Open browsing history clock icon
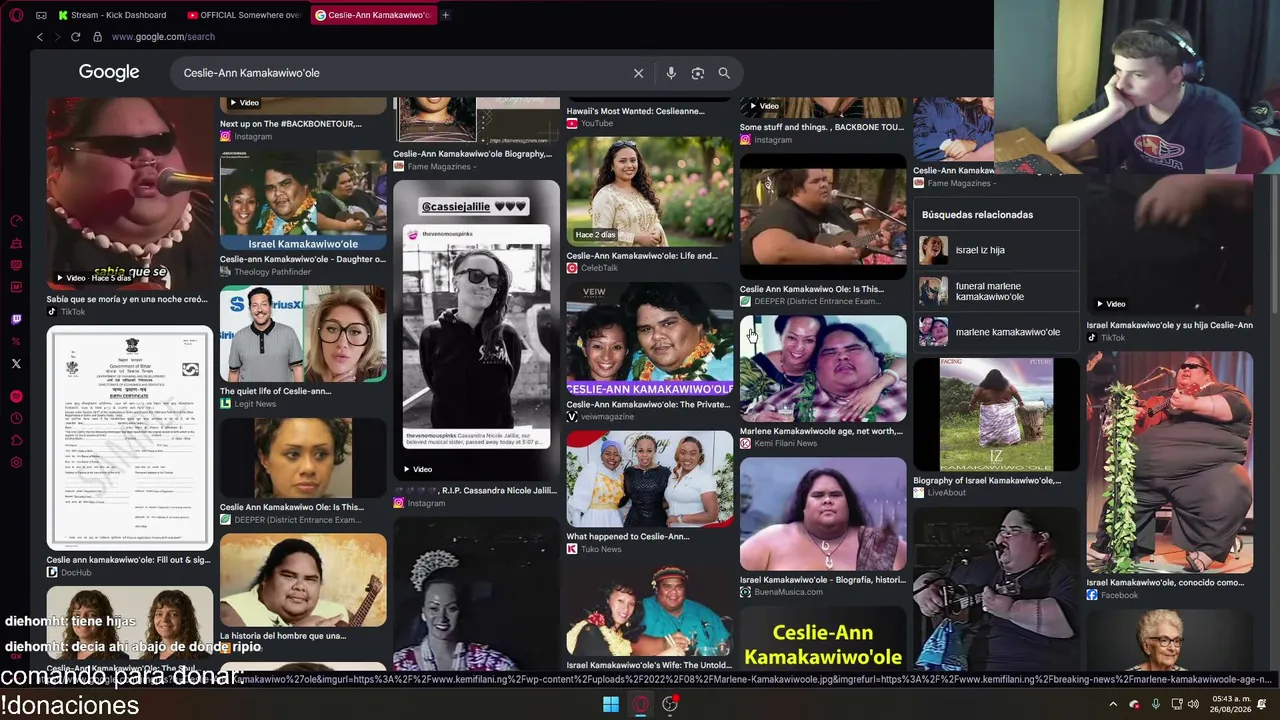 click(16, 418)
